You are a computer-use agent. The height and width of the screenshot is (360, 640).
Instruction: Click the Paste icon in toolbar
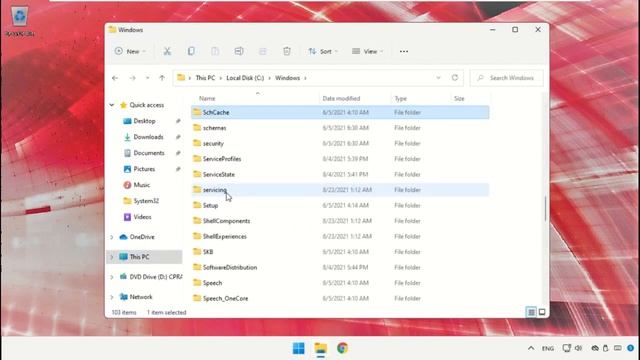click(x=215, y=51)
